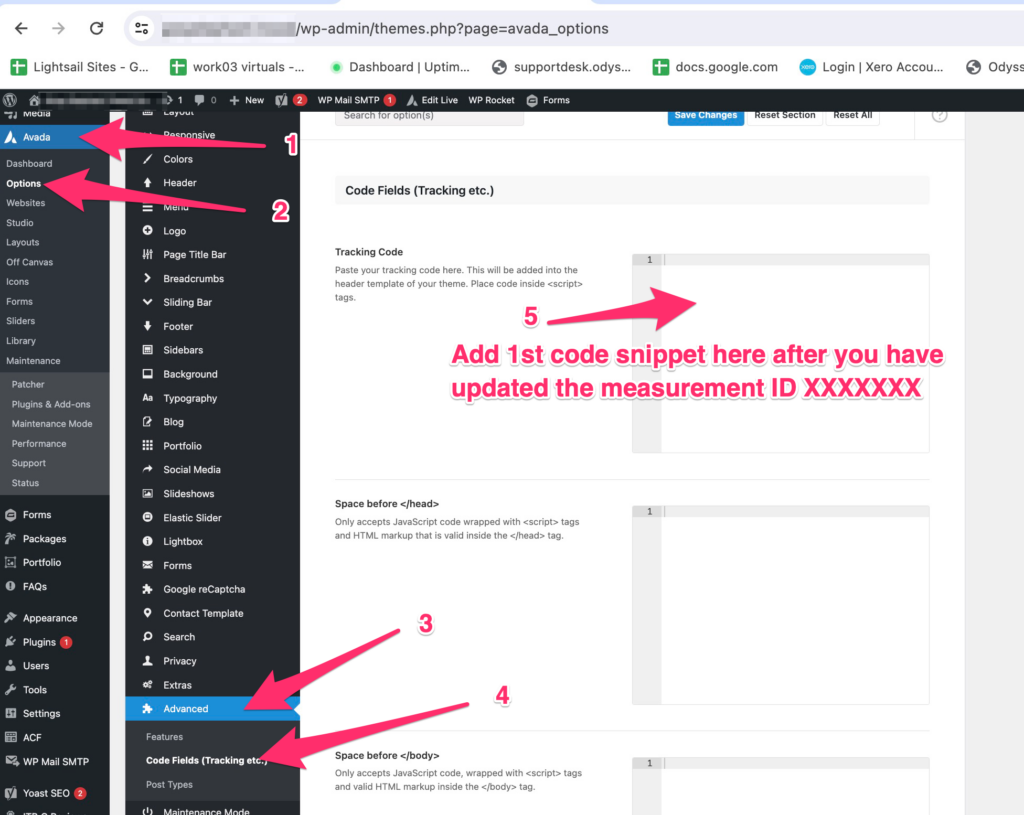Click the Save Changes button

click(705, 116)
